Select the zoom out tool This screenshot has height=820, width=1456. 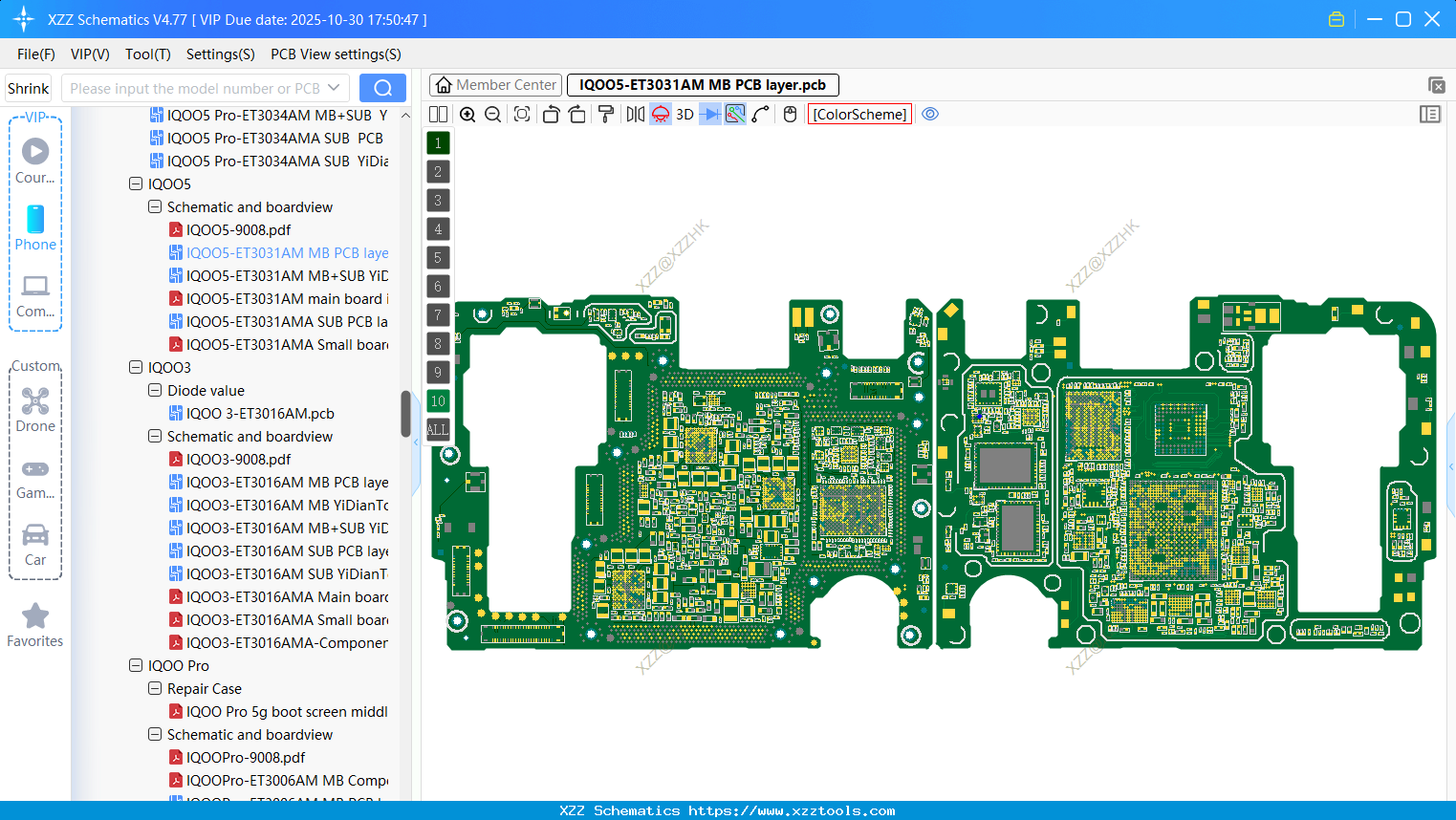tap(491, 114)
